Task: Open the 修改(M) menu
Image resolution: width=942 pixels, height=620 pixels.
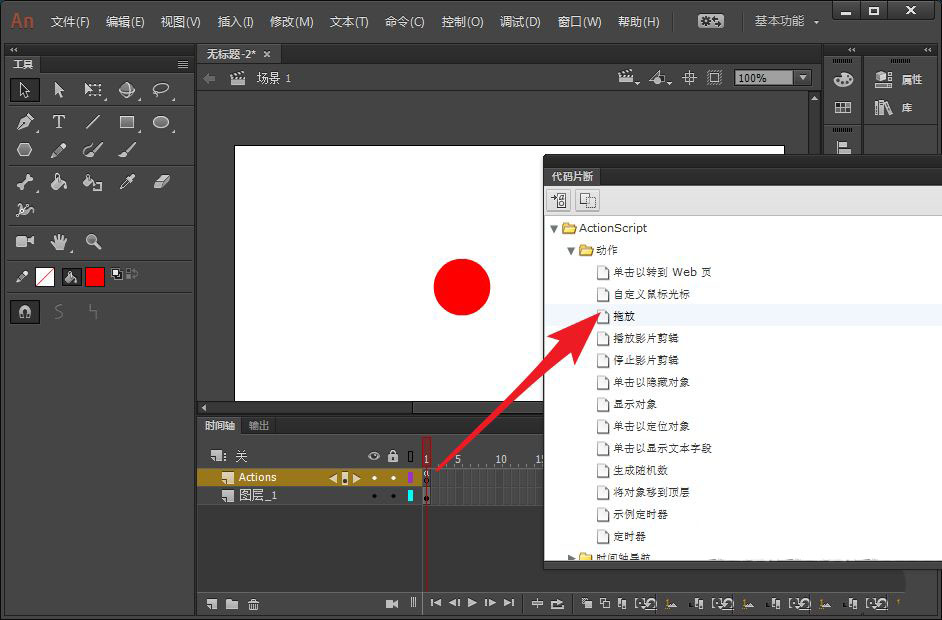Action: click(x=291, y=22)
